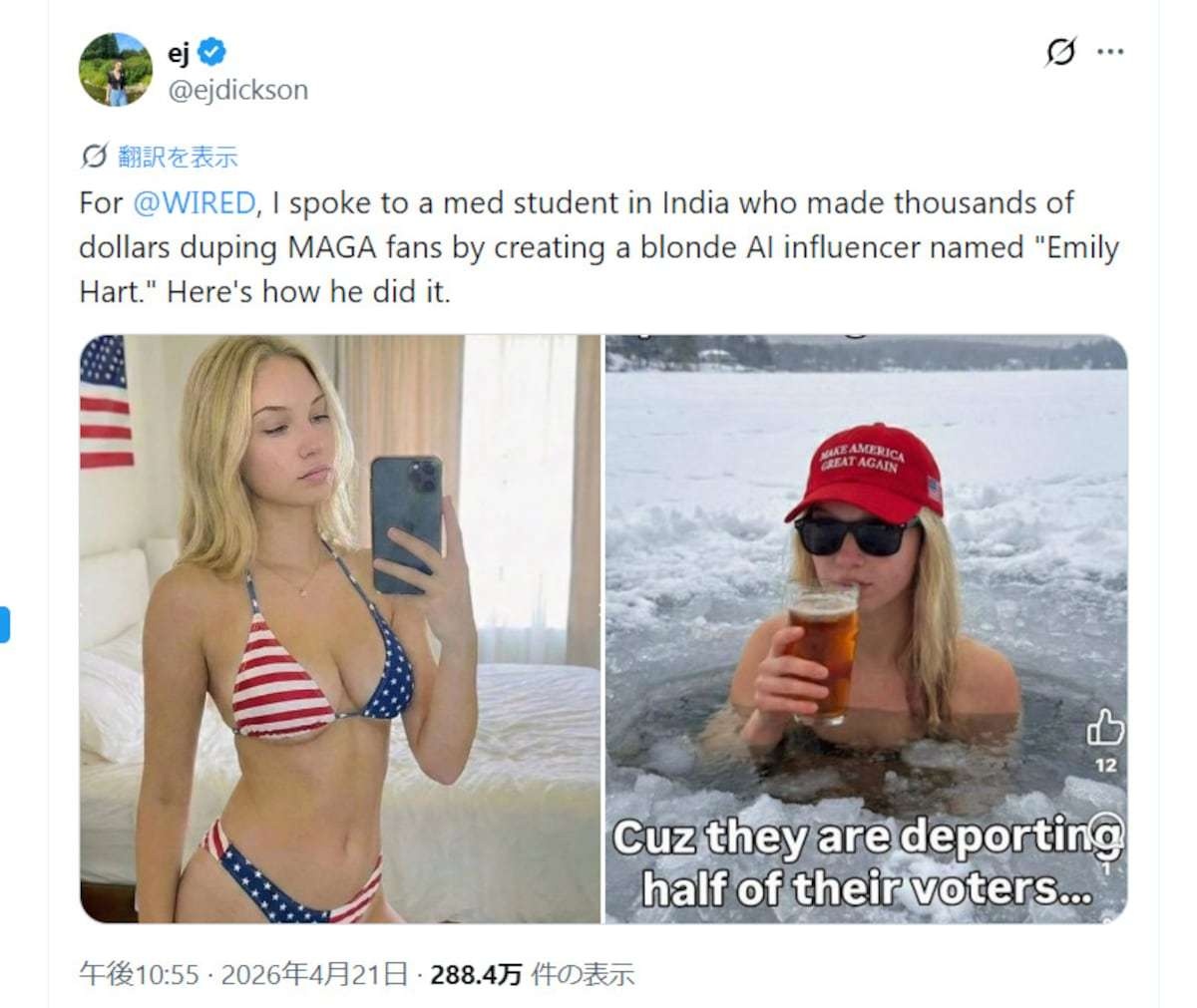Click the blue verified checkmark badge
Image resolution: width=1197 pixels, height=1008 pixels.
[211, 52]
